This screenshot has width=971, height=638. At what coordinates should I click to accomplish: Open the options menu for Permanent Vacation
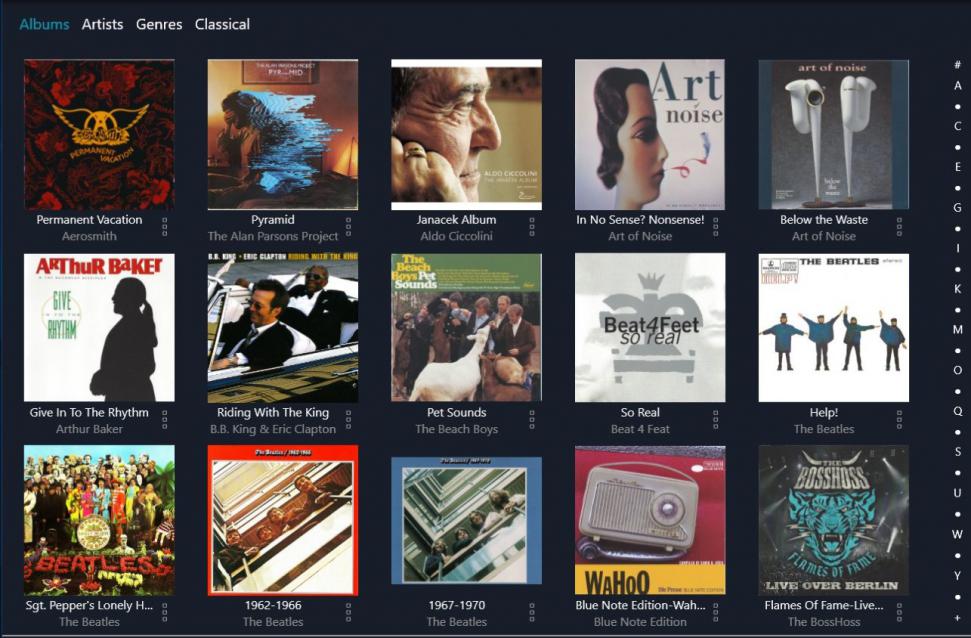(x=165, y=227)
